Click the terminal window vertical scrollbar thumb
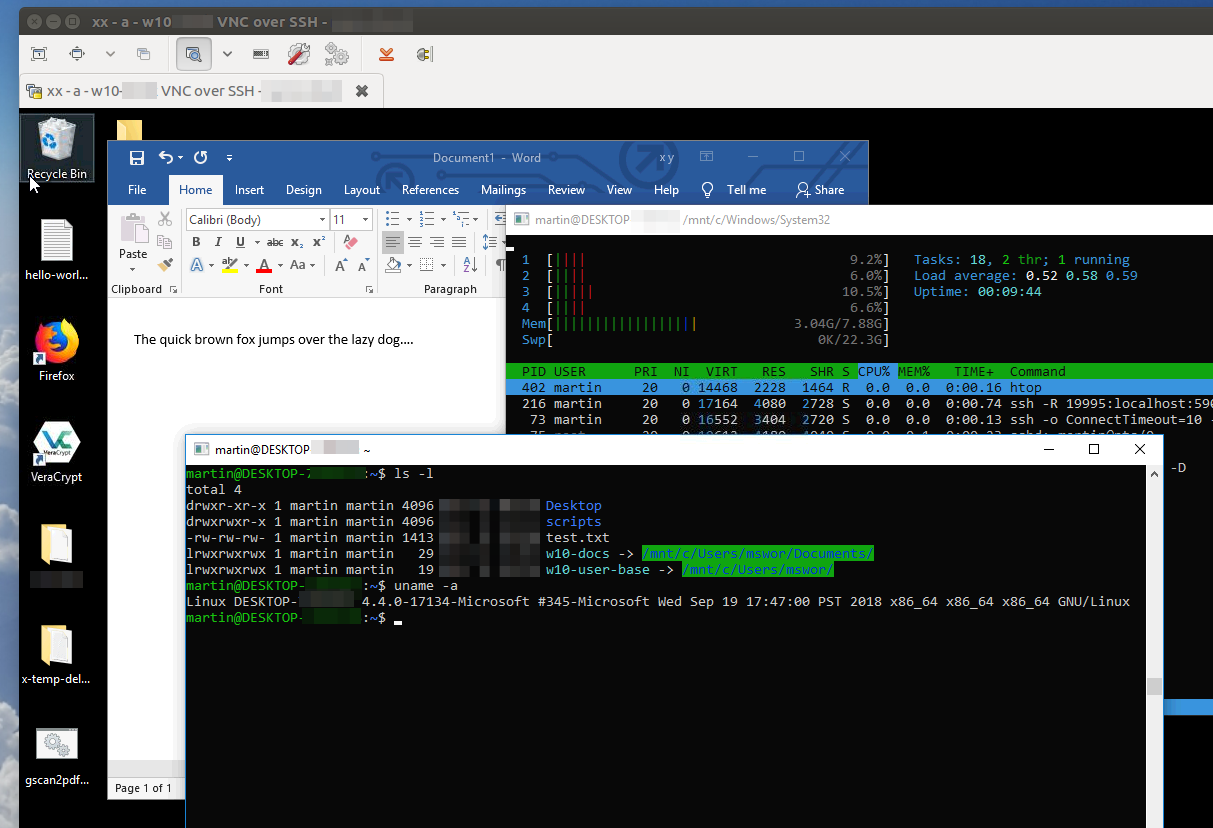1213x828 pixels. pos(1154,686)
